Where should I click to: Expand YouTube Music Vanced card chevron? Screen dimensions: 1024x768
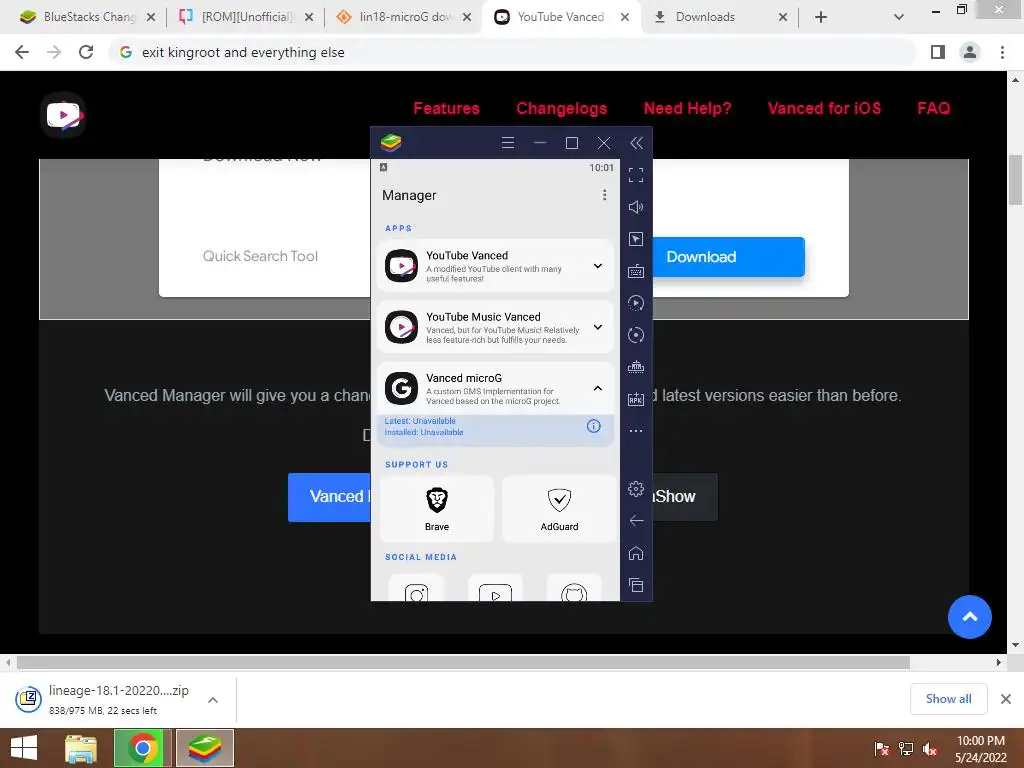click(598, 327)
